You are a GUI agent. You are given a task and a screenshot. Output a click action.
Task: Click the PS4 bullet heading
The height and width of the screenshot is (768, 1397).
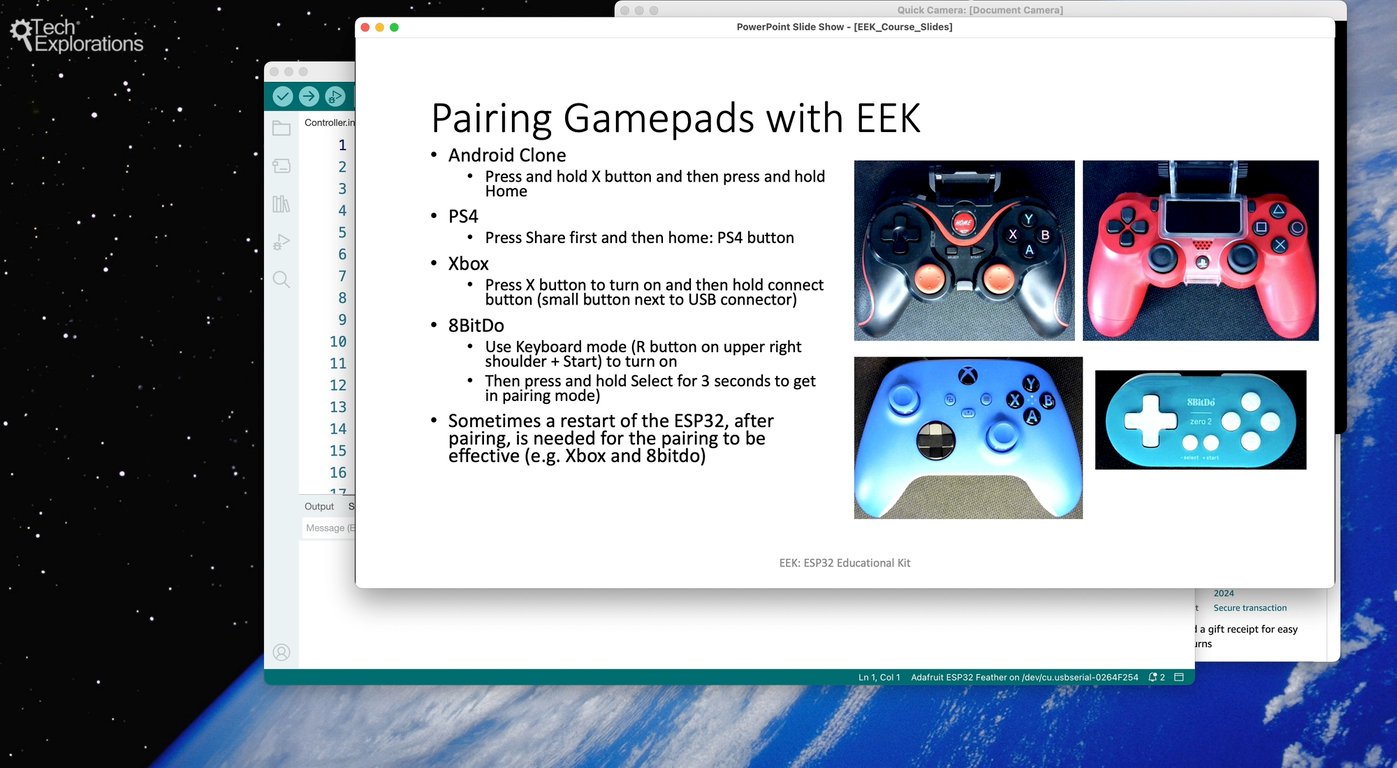tap(463, 216)
